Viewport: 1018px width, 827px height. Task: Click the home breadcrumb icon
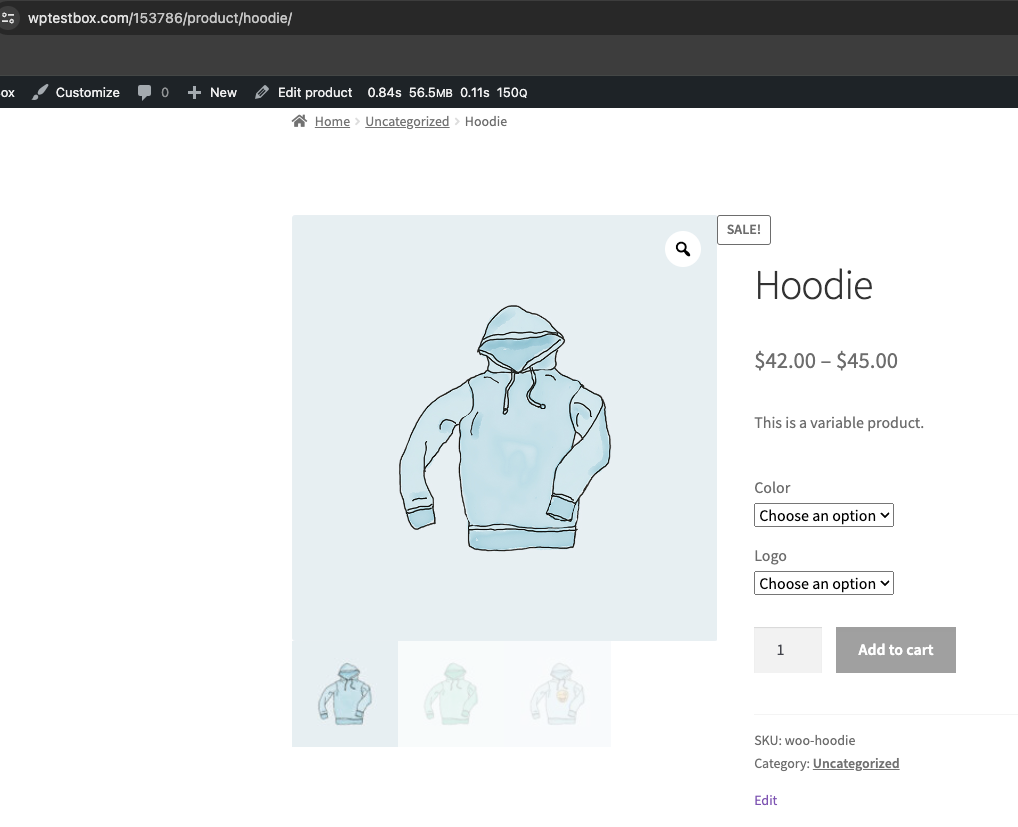[299, 121]
